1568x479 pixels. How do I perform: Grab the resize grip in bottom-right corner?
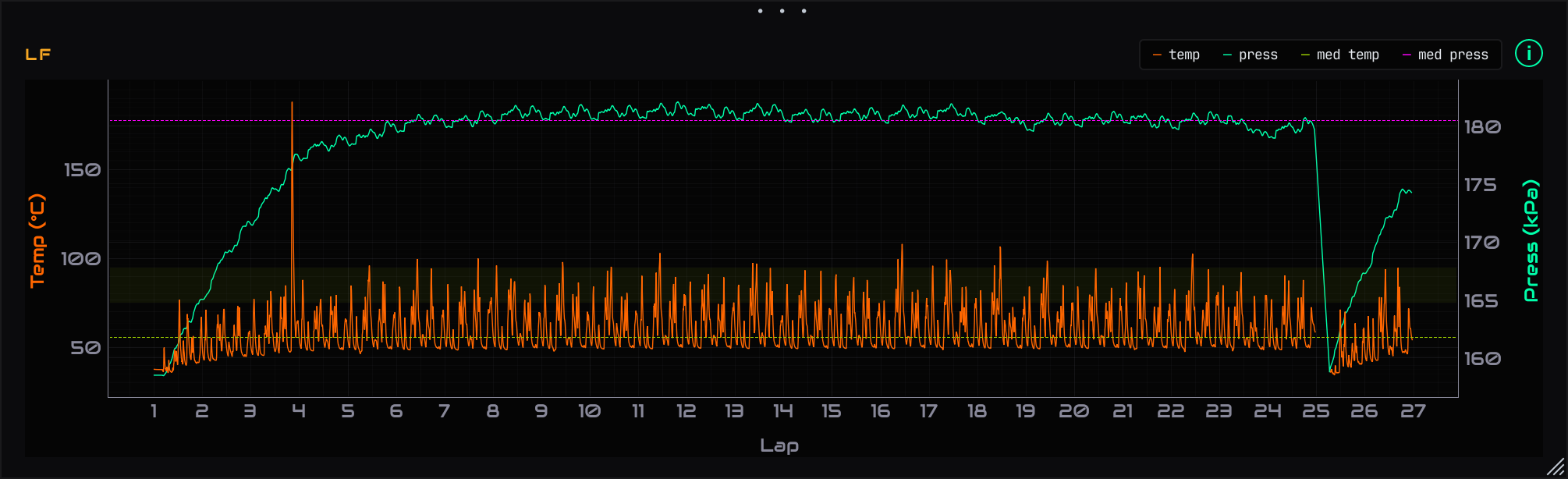[1556, 467]
